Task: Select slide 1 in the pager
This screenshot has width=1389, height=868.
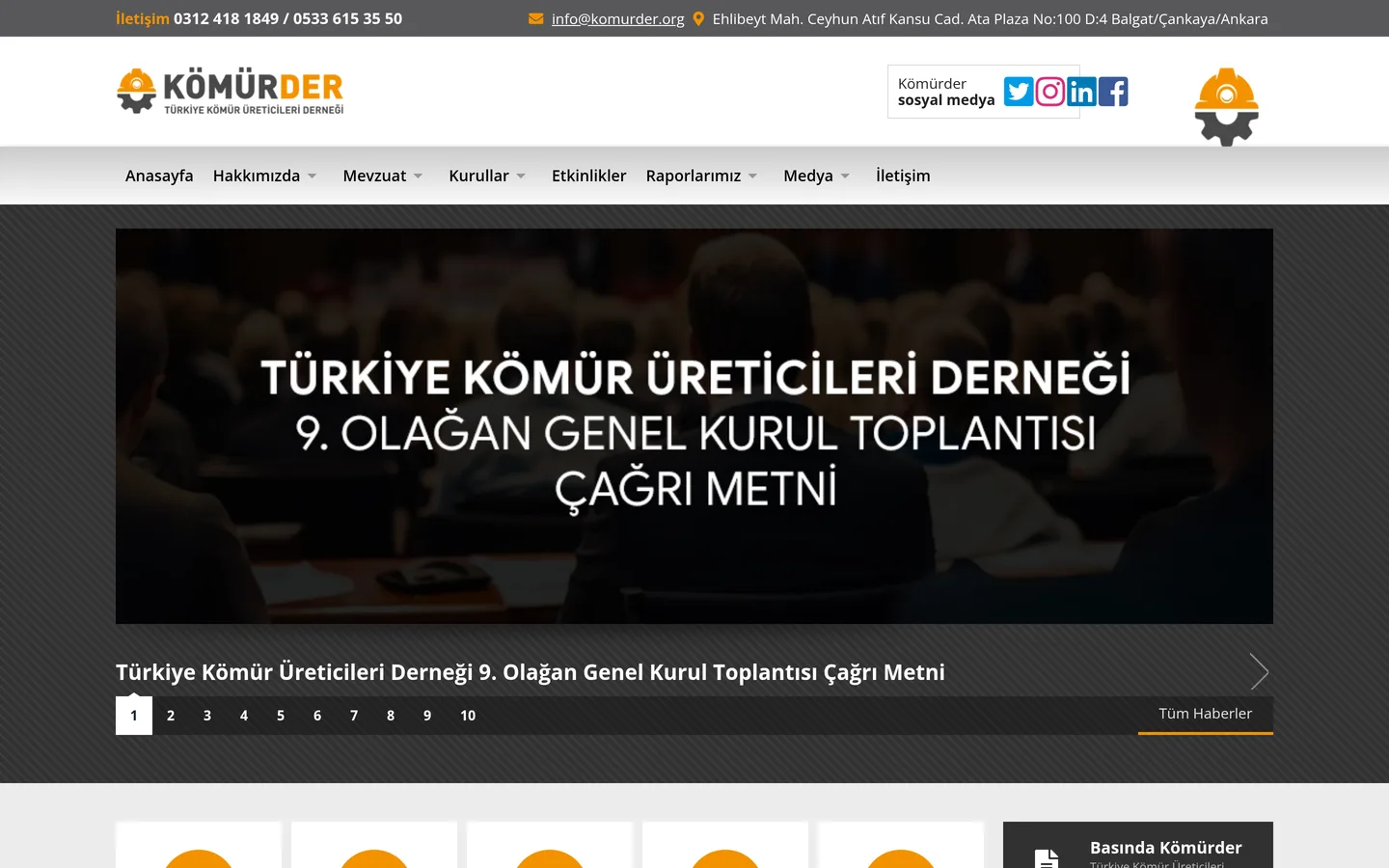Action: 134,716
